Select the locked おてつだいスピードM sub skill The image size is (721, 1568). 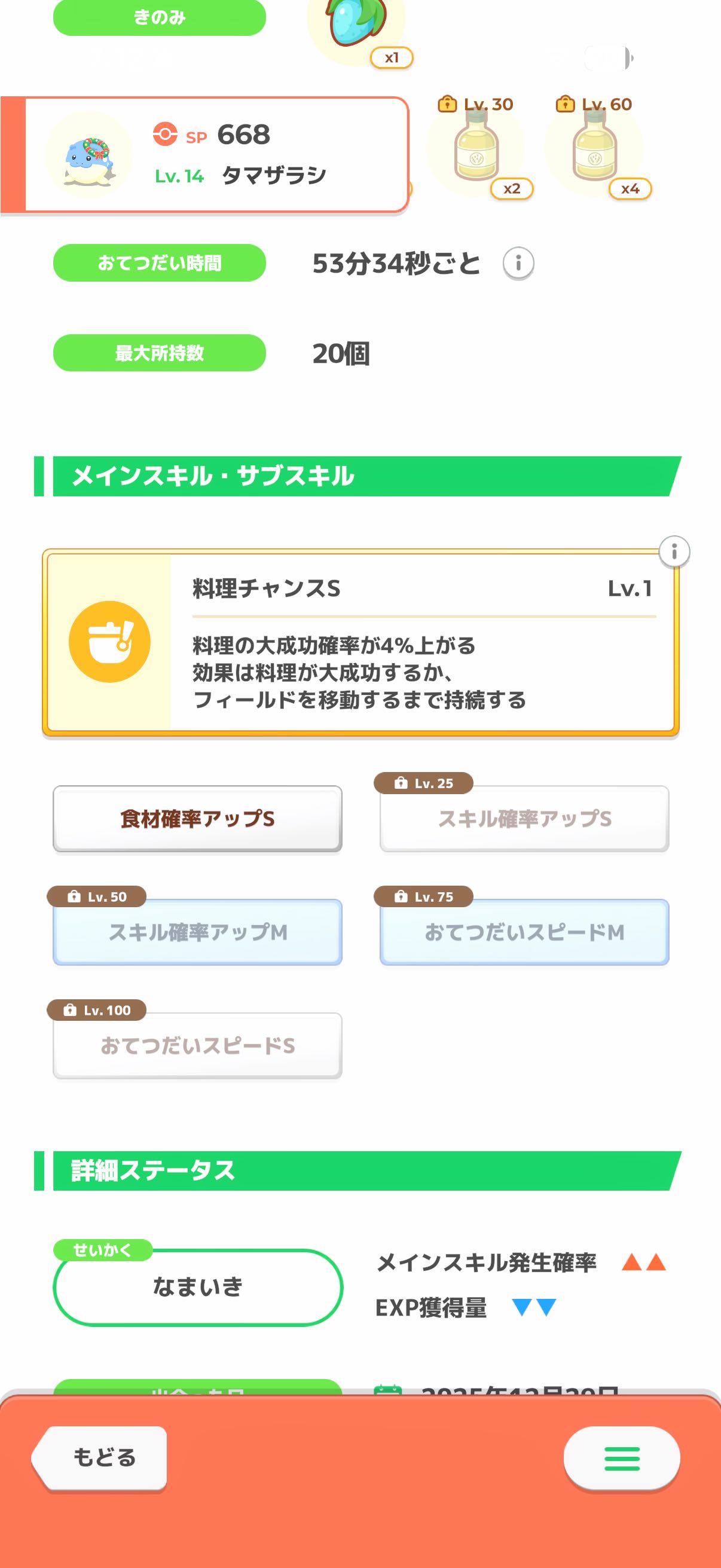524,932
